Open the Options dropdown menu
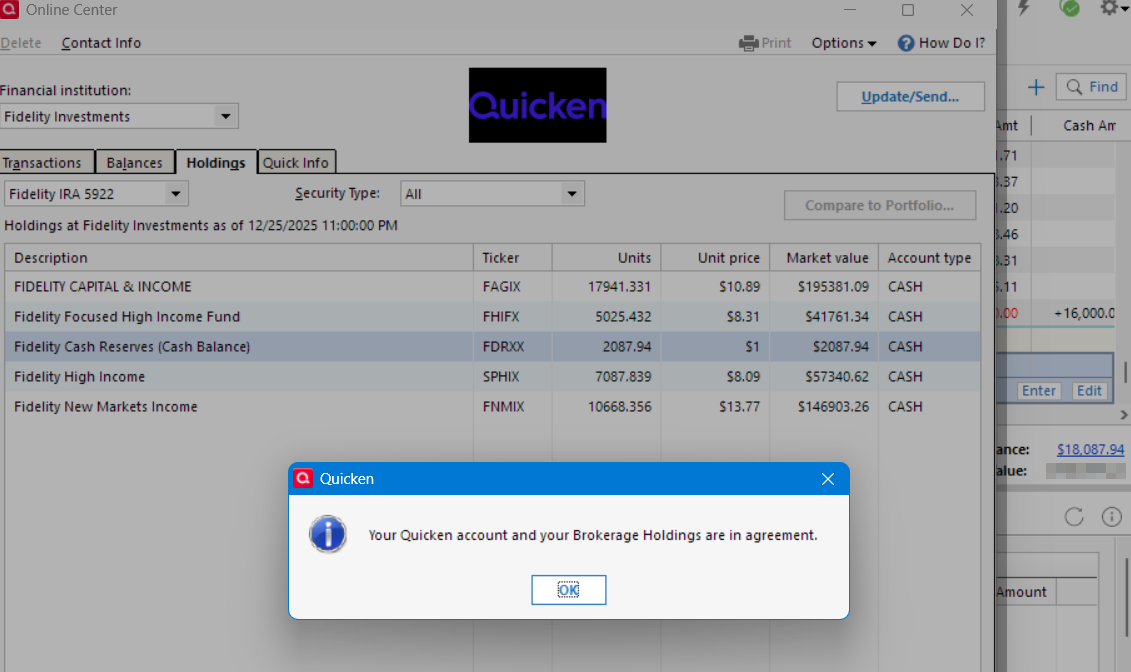This screenshot has height=672, width=1131. click(x=843, y=43)
